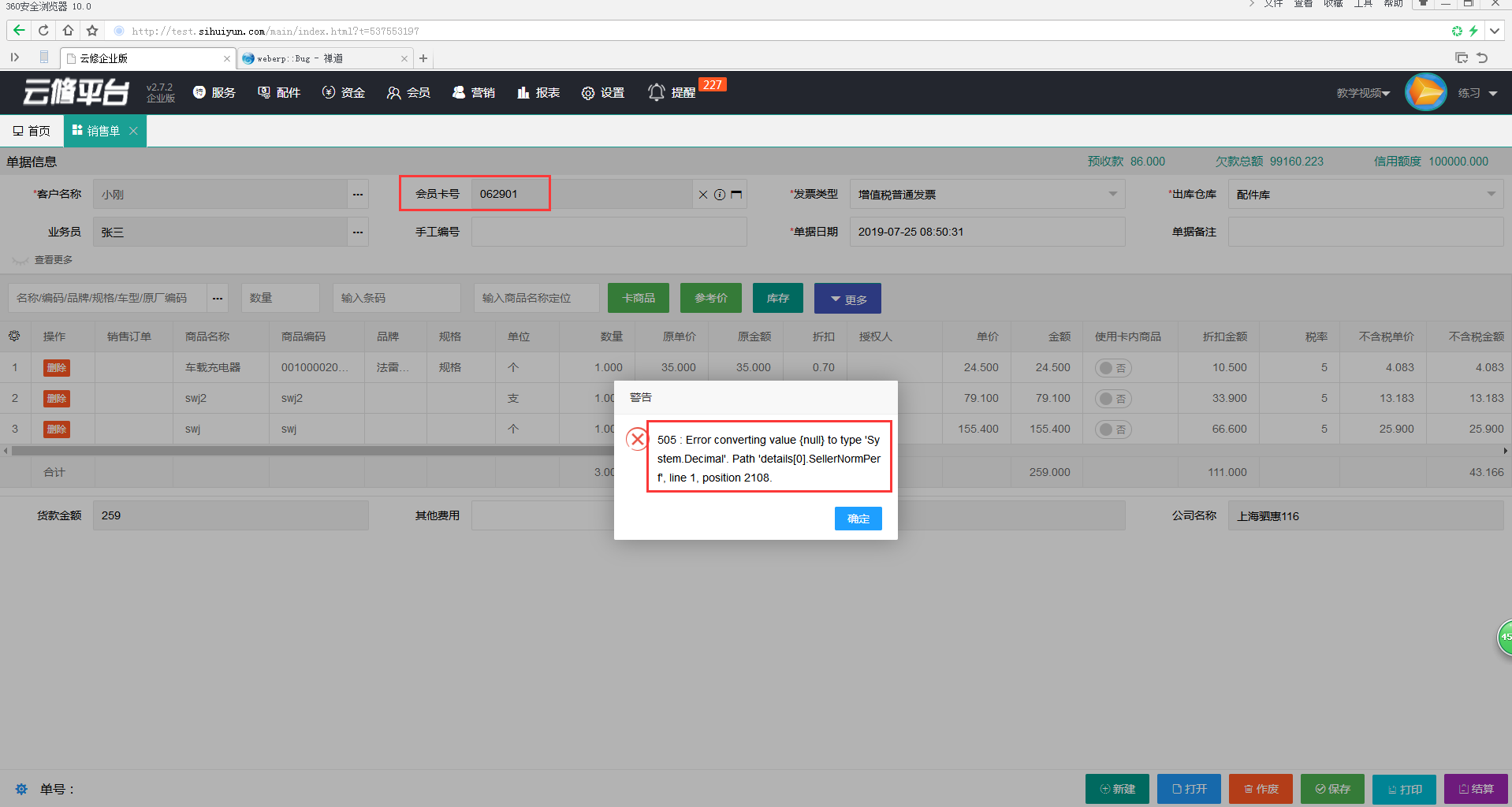Click the member card info icon
Viewport: 1512px width, 807px height.
(x=720, y=195)
